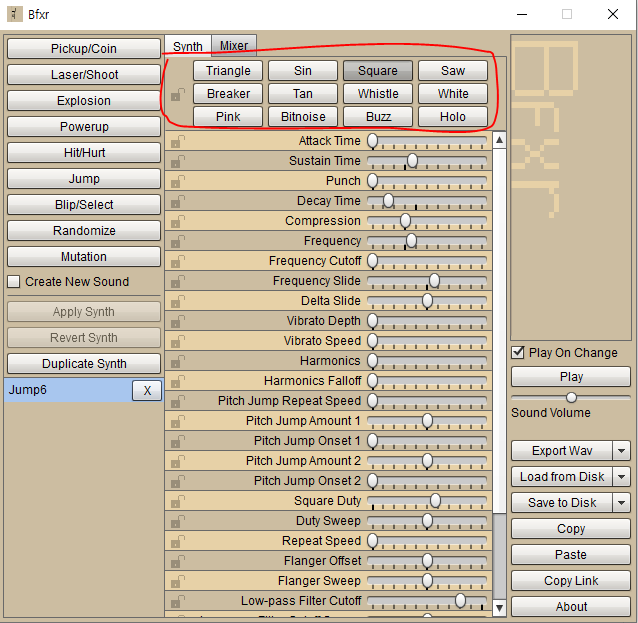Click the Randomize button
This screenshot has height=623, width=638.
pyautogui.click(x=84, y=231)
